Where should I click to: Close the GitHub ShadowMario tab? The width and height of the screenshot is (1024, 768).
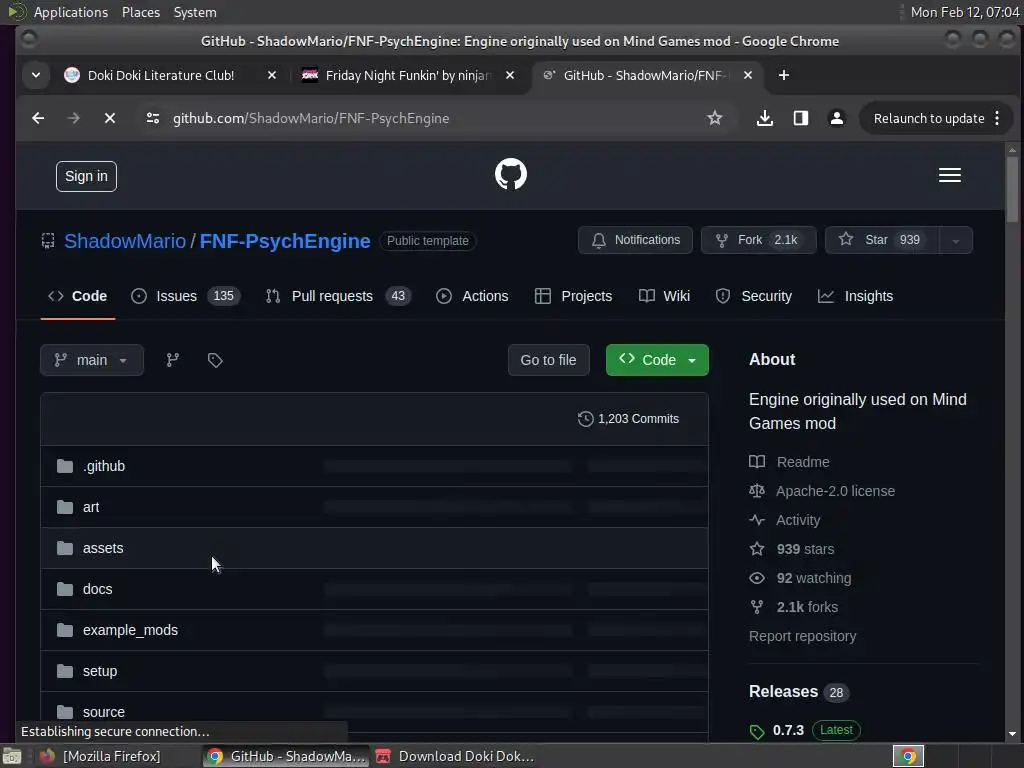click(748, 75)
